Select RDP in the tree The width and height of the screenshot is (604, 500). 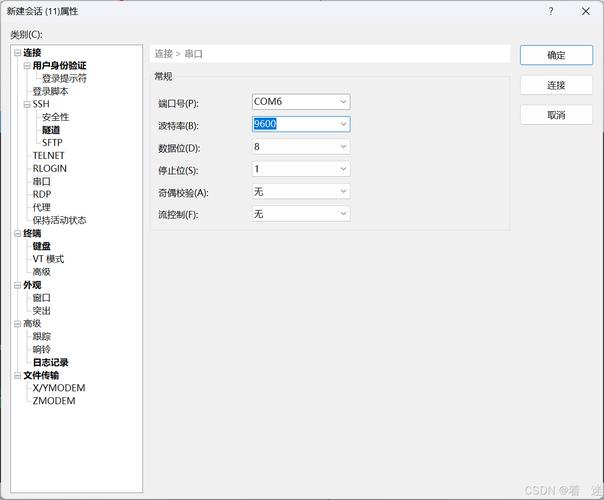[42, 194]
